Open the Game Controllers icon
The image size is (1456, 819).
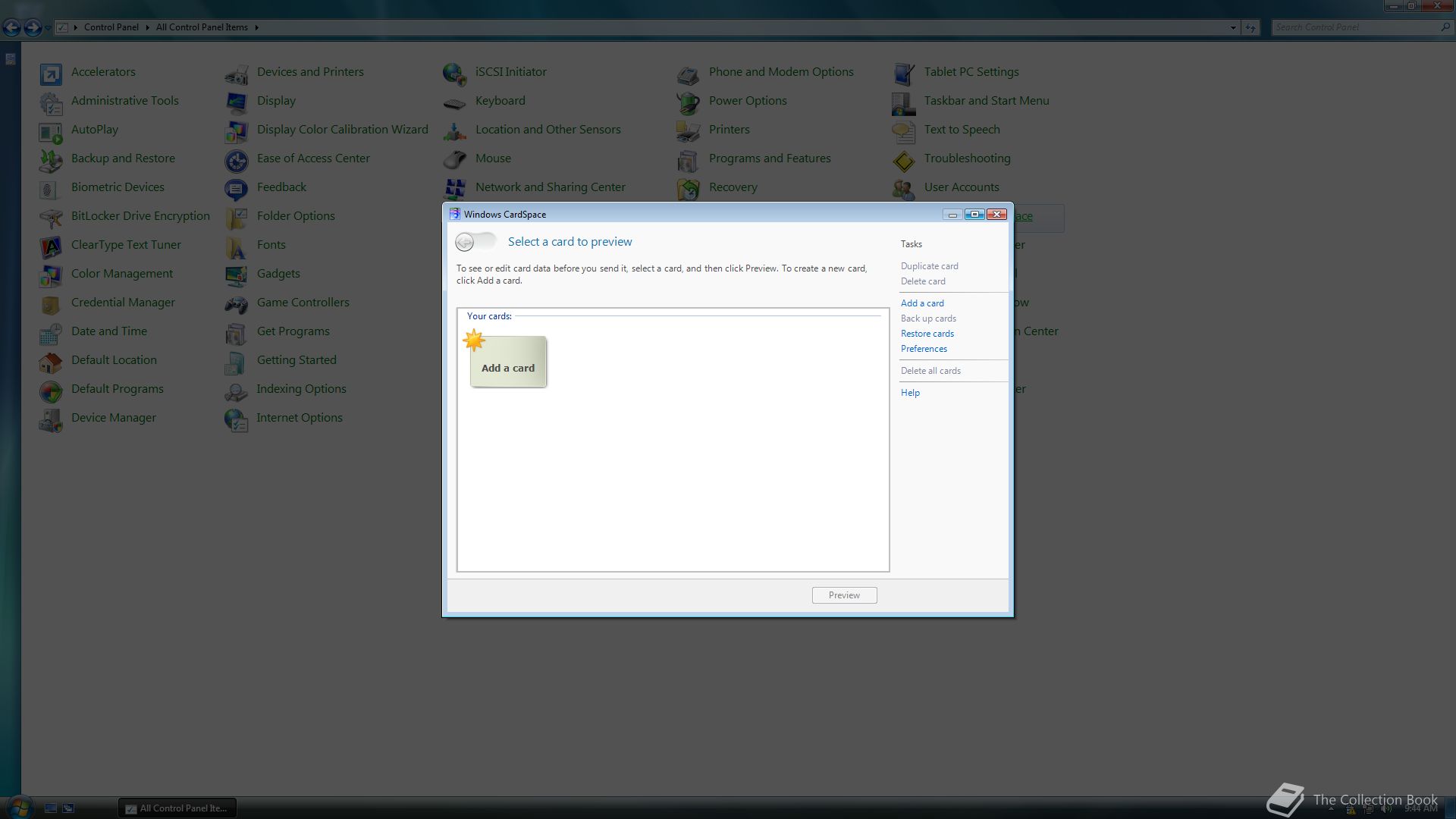(237, 304)
